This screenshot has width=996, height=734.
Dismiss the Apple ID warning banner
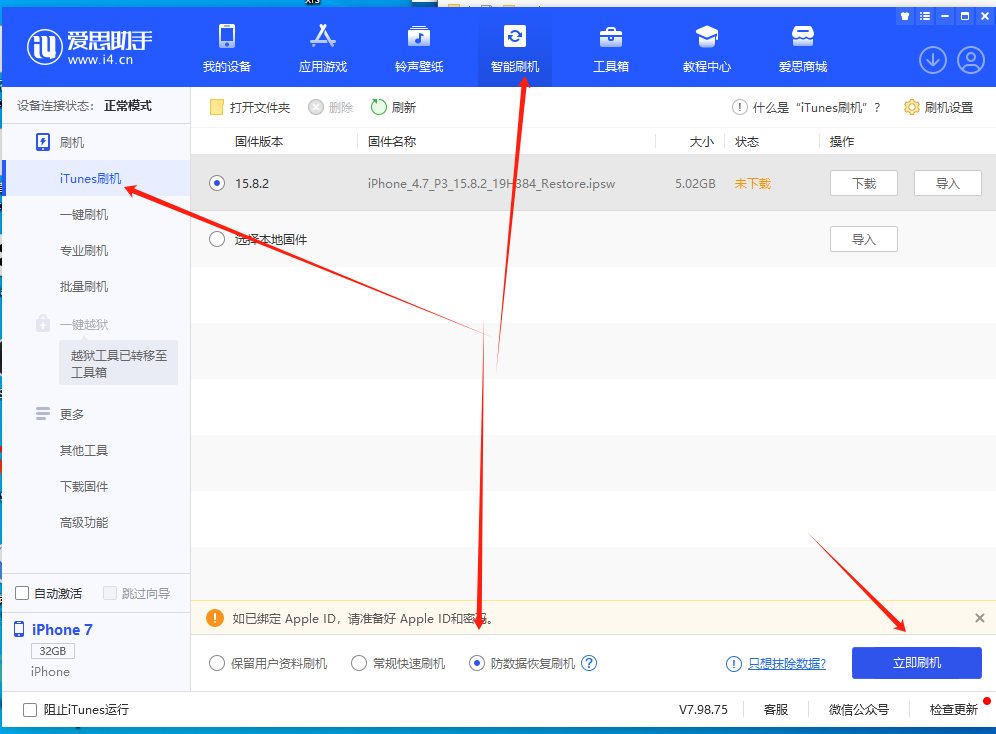point(979,618)
